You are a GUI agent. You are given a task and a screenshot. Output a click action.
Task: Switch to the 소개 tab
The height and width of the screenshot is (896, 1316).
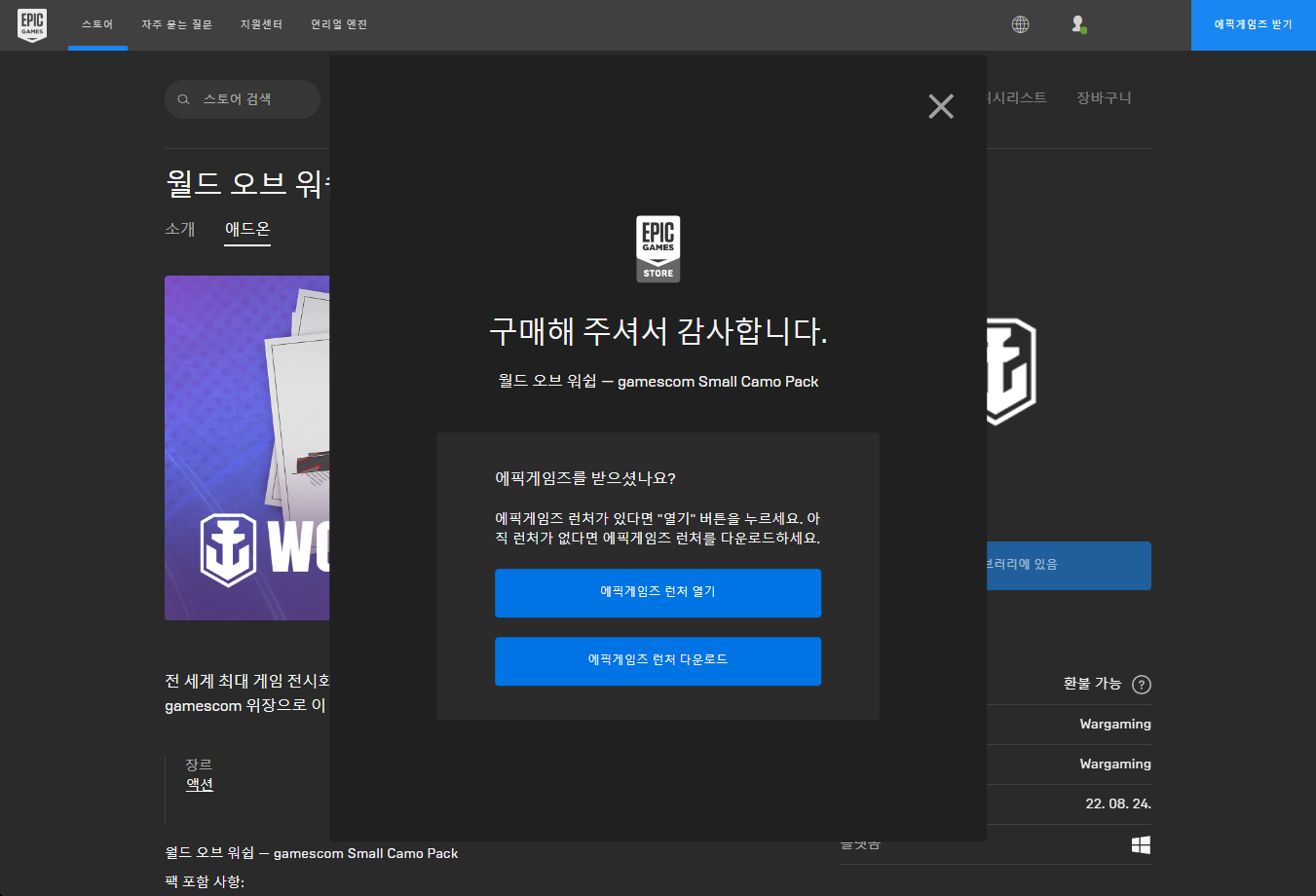point(180,229)
